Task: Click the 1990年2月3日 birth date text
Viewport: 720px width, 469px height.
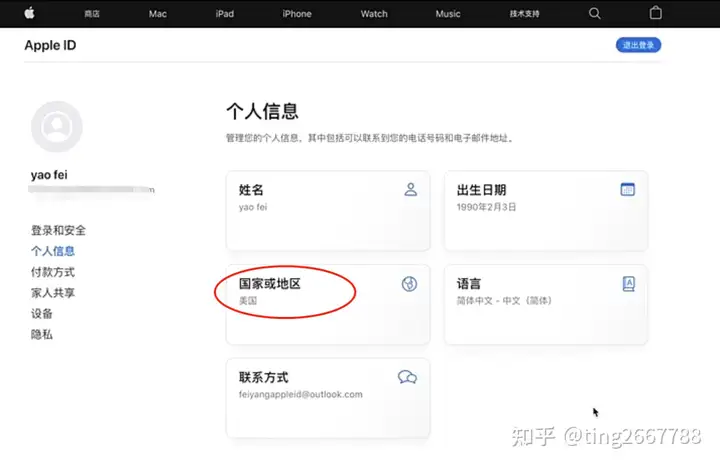Action: tap(486, 207)
